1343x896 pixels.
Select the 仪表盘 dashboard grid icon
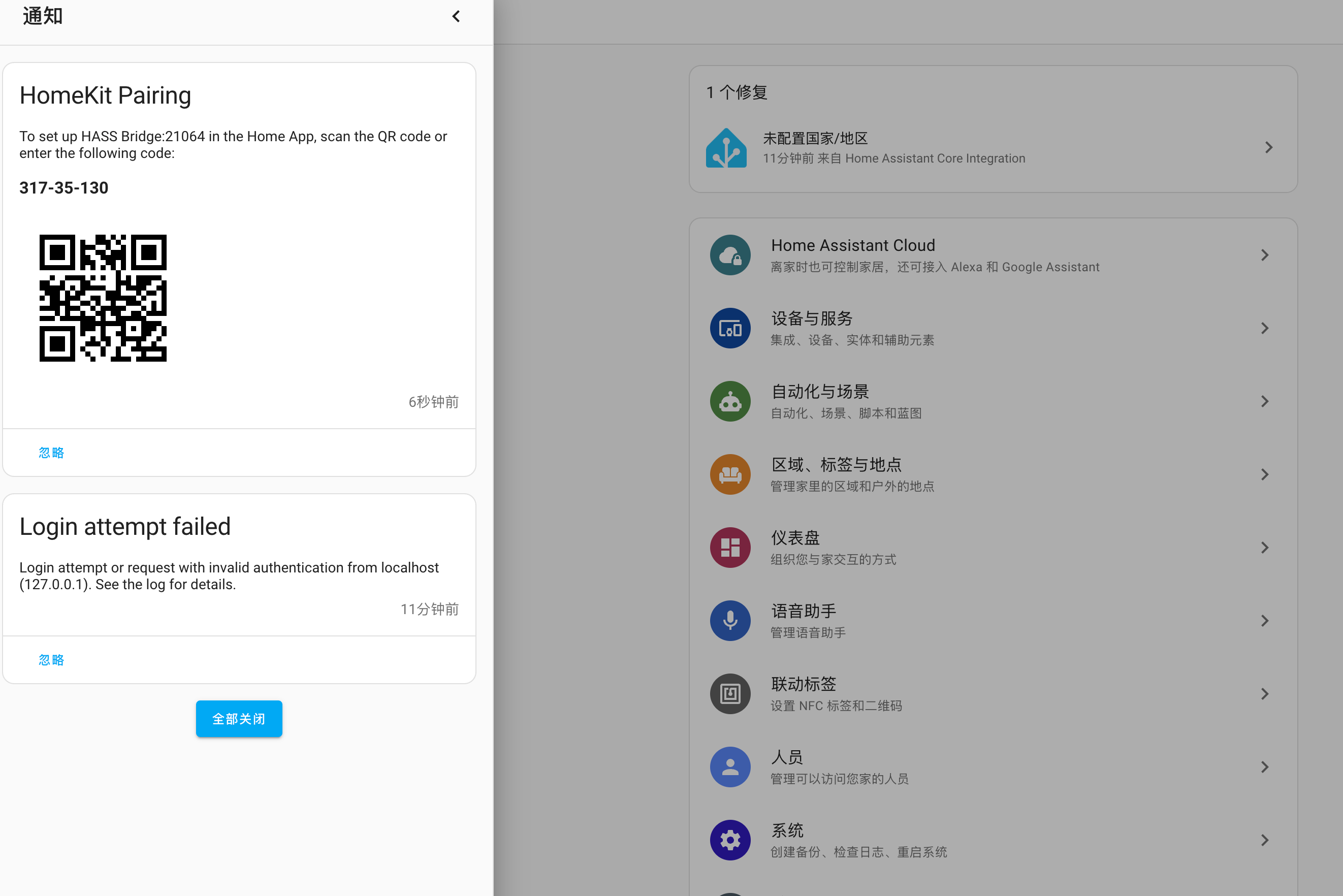[x=730, y=548]
